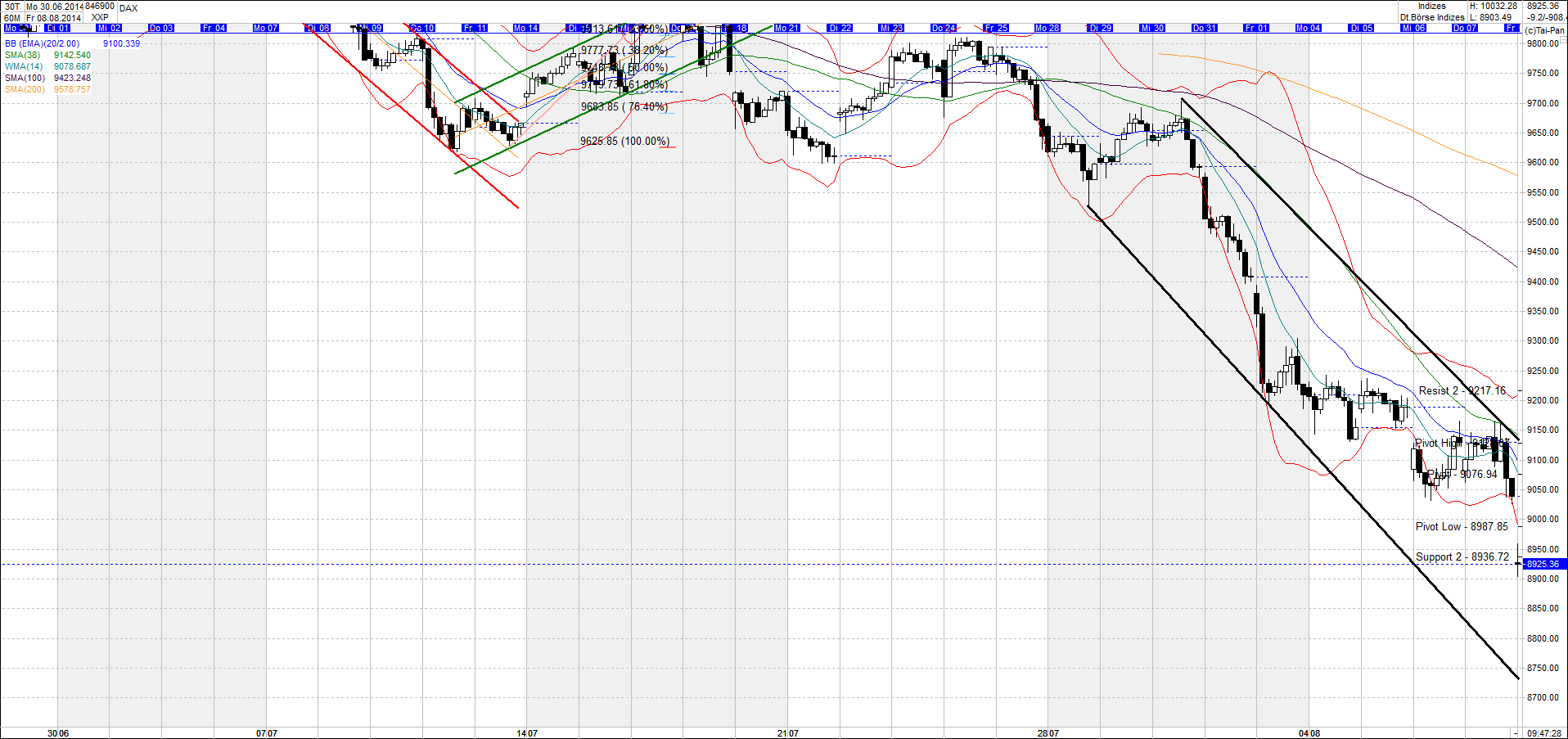This screenshot has width=1568, height=739.
Task: Click the 8700.00 price axis label
Action: [x=1543, y=697]
